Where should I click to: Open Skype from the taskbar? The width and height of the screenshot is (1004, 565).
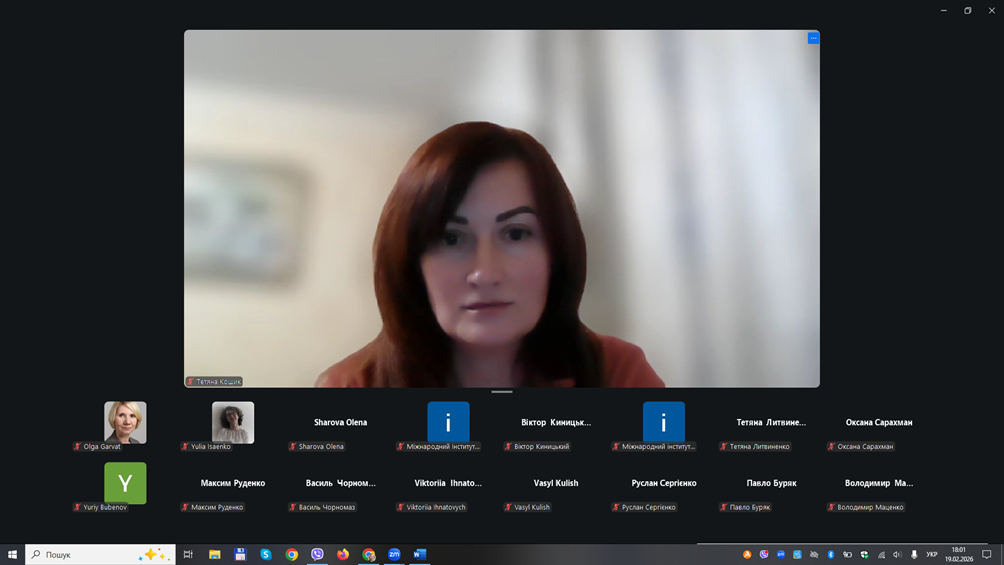click(266, 554)
